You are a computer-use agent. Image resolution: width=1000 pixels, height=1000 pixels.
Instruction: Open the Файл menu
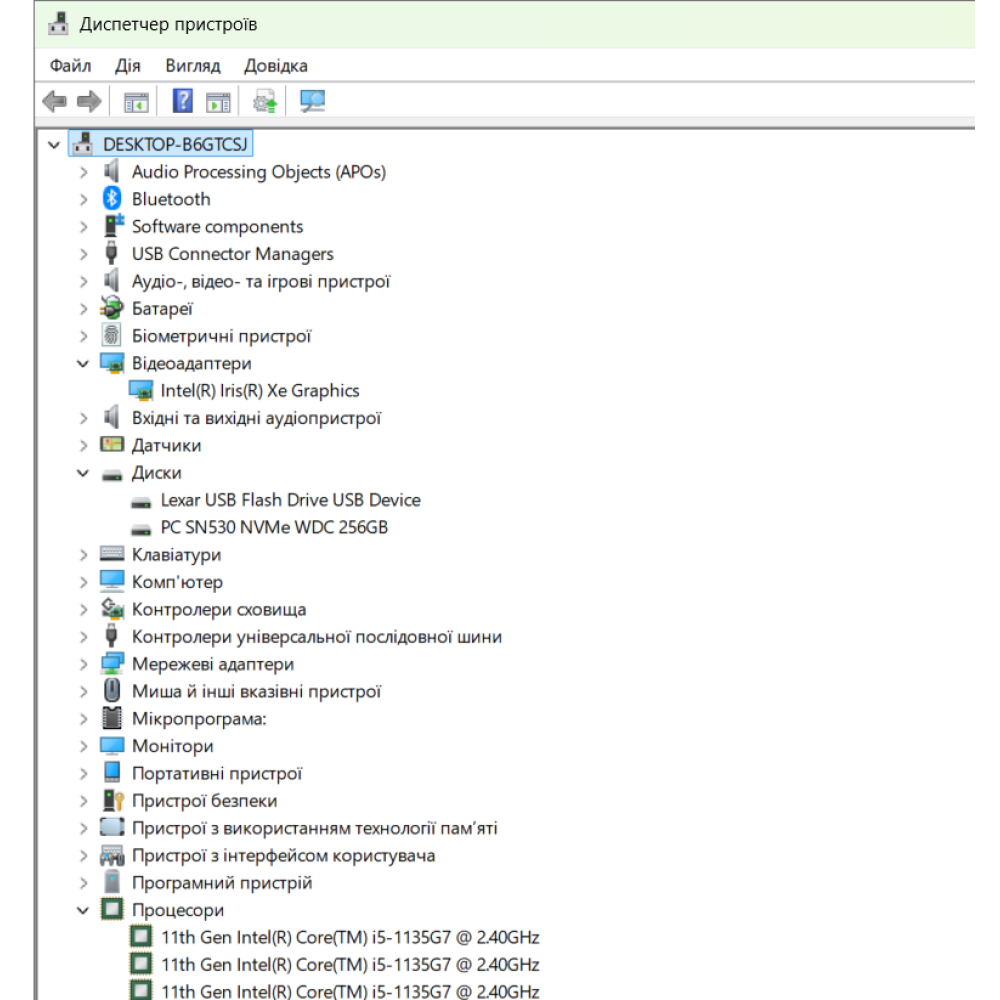pyautogui.click(x=71, y=66)
